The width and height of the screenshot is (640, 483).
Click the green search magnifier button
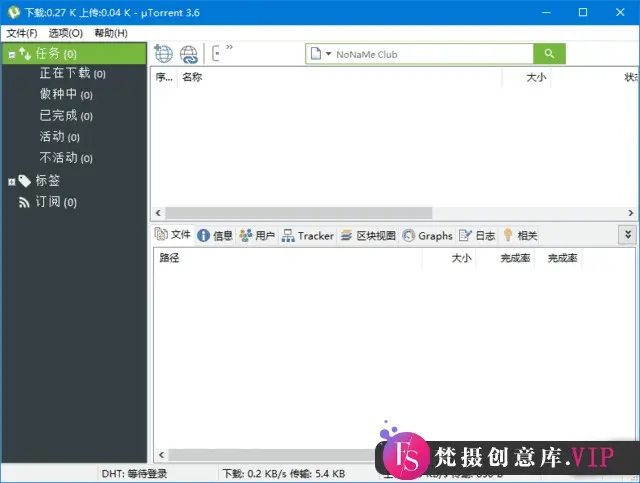click(549, 53)
